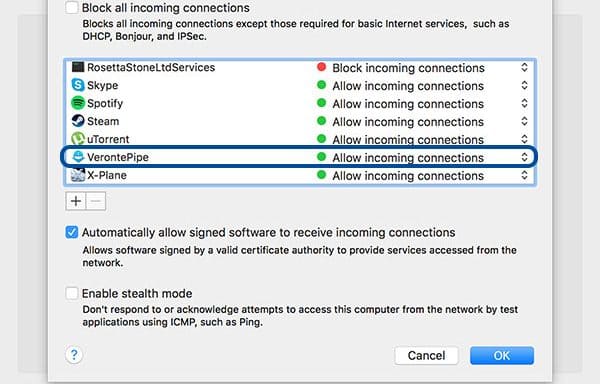The height and width of the screenshot is (384, 600).
Task: Click the X-Plane app icon
Action: [78, 175]
